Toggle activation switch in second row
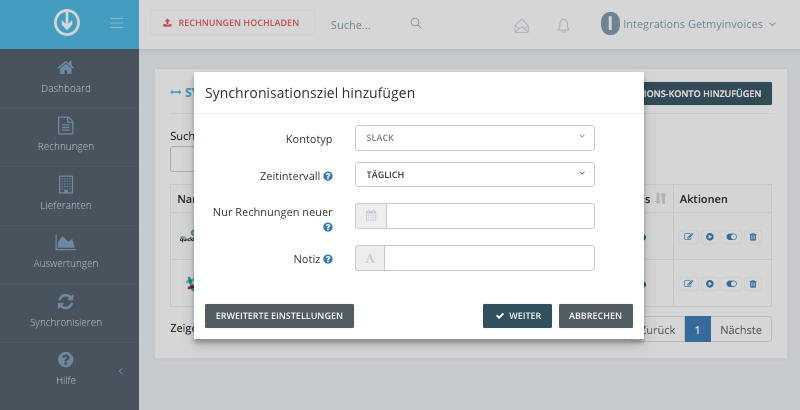 (x=731, y=284)
